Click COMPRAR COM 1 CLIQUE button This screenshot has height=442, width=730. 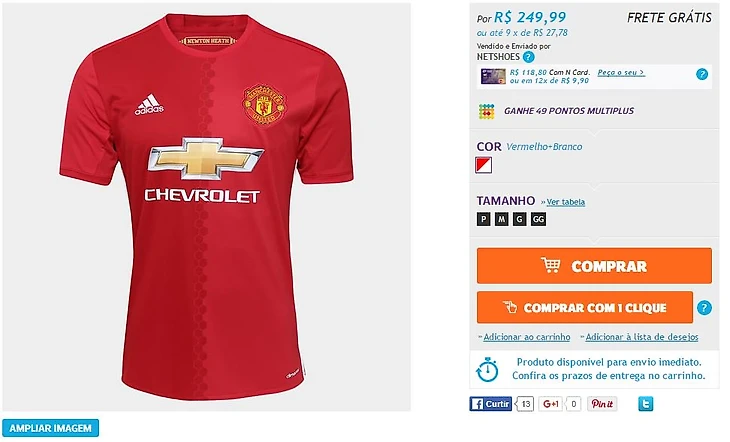tap(585, 307)
